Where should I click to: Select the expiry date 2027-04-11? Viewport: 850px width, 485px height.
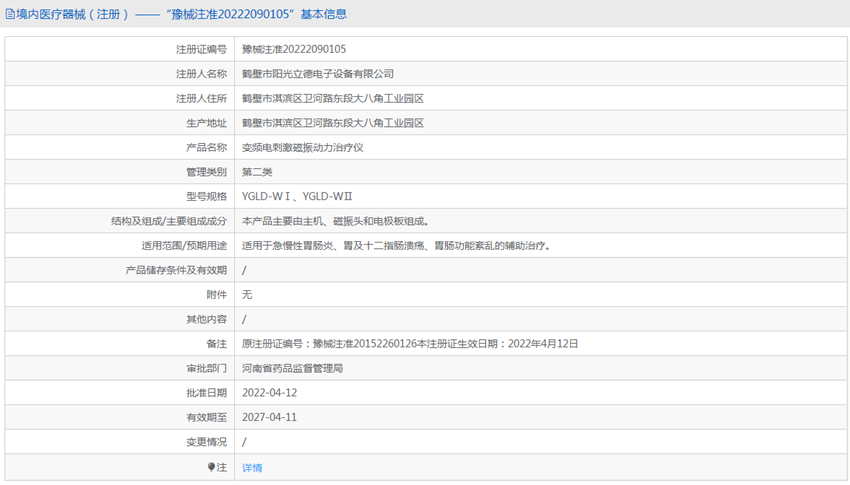pos(269,417)
